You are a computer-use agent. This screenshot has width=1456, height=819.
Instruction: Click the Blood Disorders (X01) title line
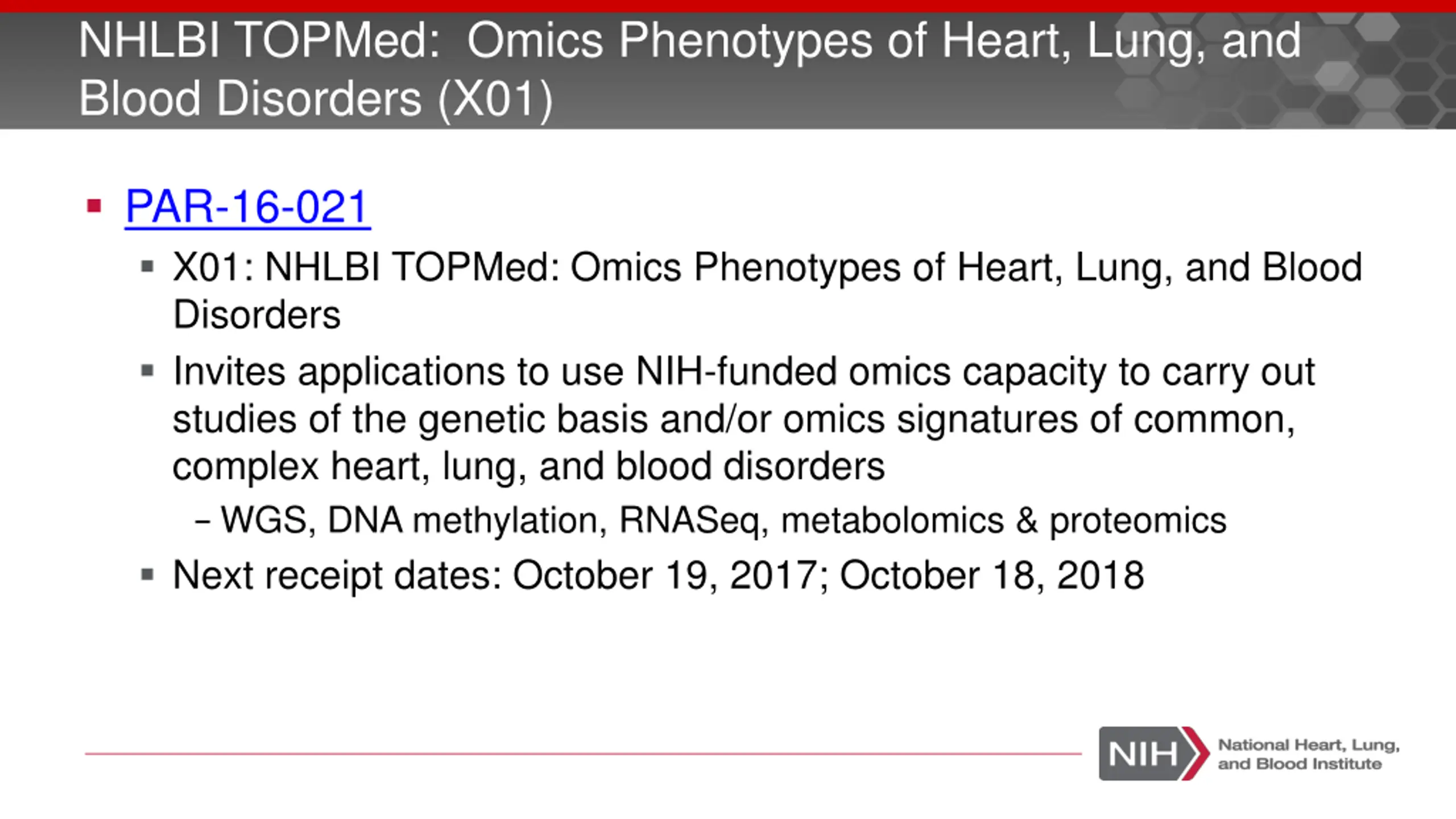click(316, 98)
